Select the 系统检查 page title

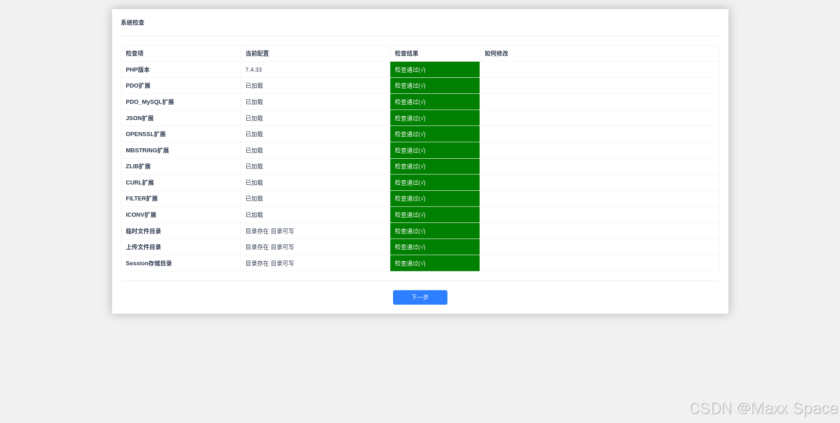(x=132, y=22)
